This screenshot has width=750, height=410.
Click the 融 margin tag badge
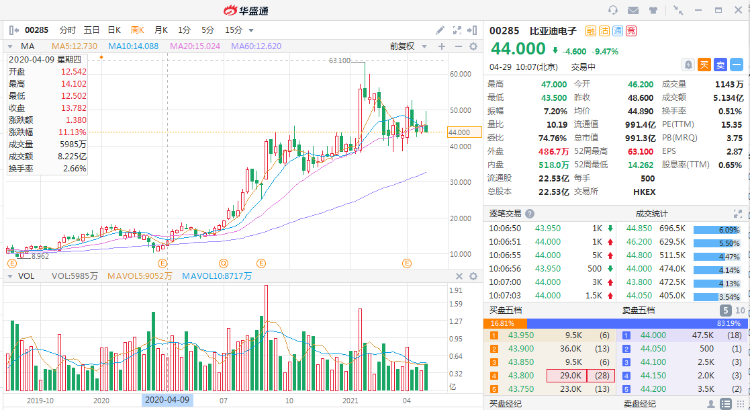[x=591, y=31]
